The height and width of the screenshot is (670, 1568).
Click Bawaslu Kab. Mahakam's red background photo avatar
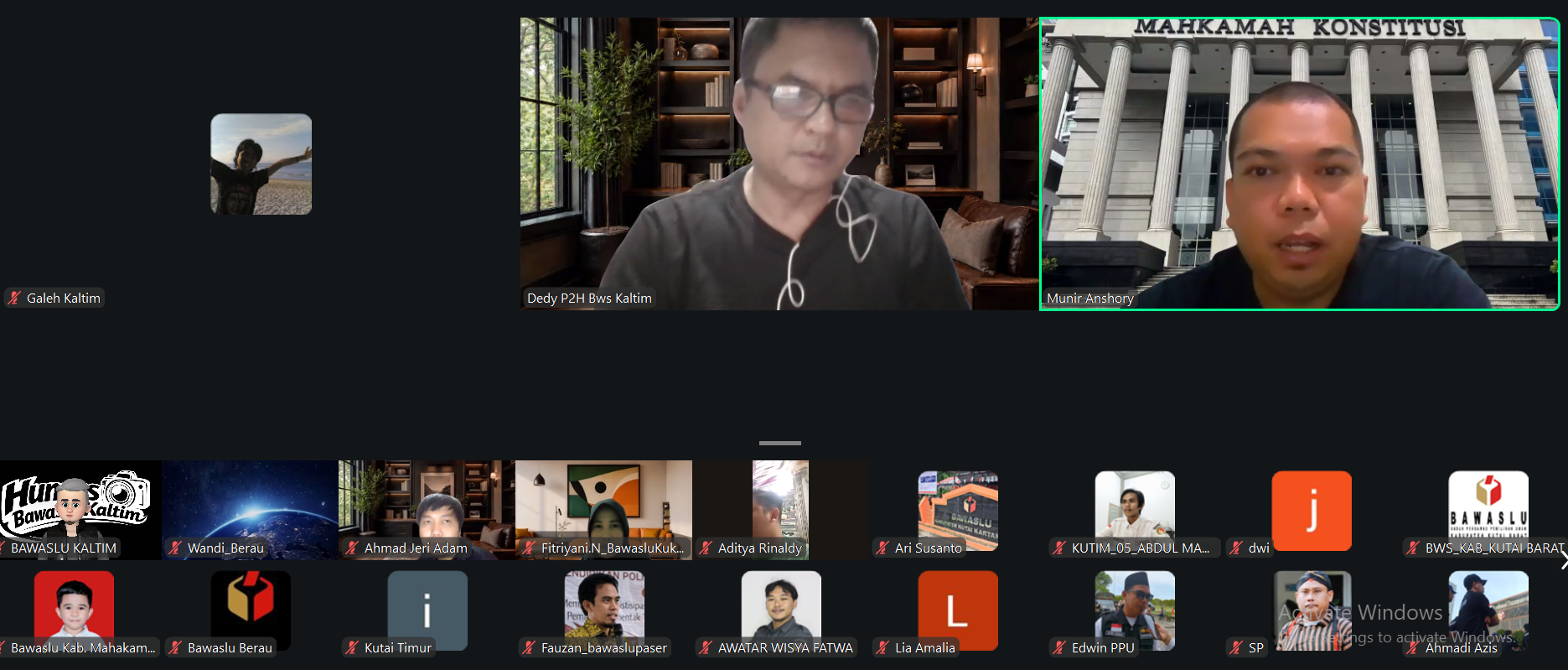(74, 610)
